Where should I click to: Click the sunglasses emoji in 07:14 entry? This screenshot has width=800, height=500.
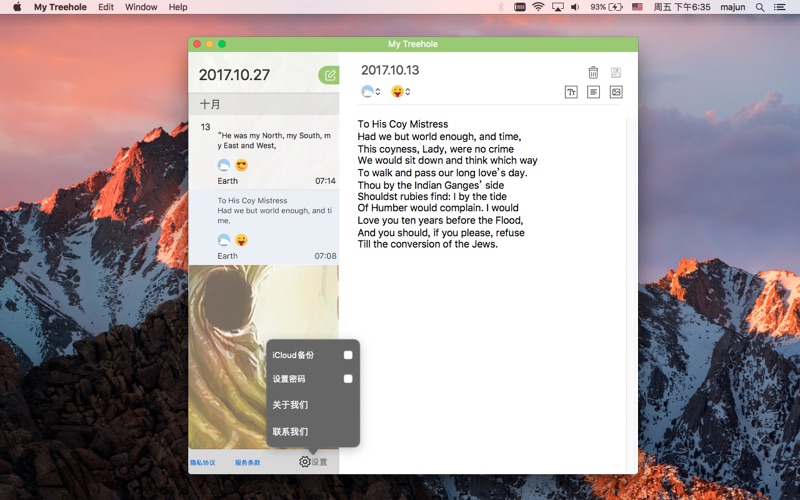pos(241,165)
